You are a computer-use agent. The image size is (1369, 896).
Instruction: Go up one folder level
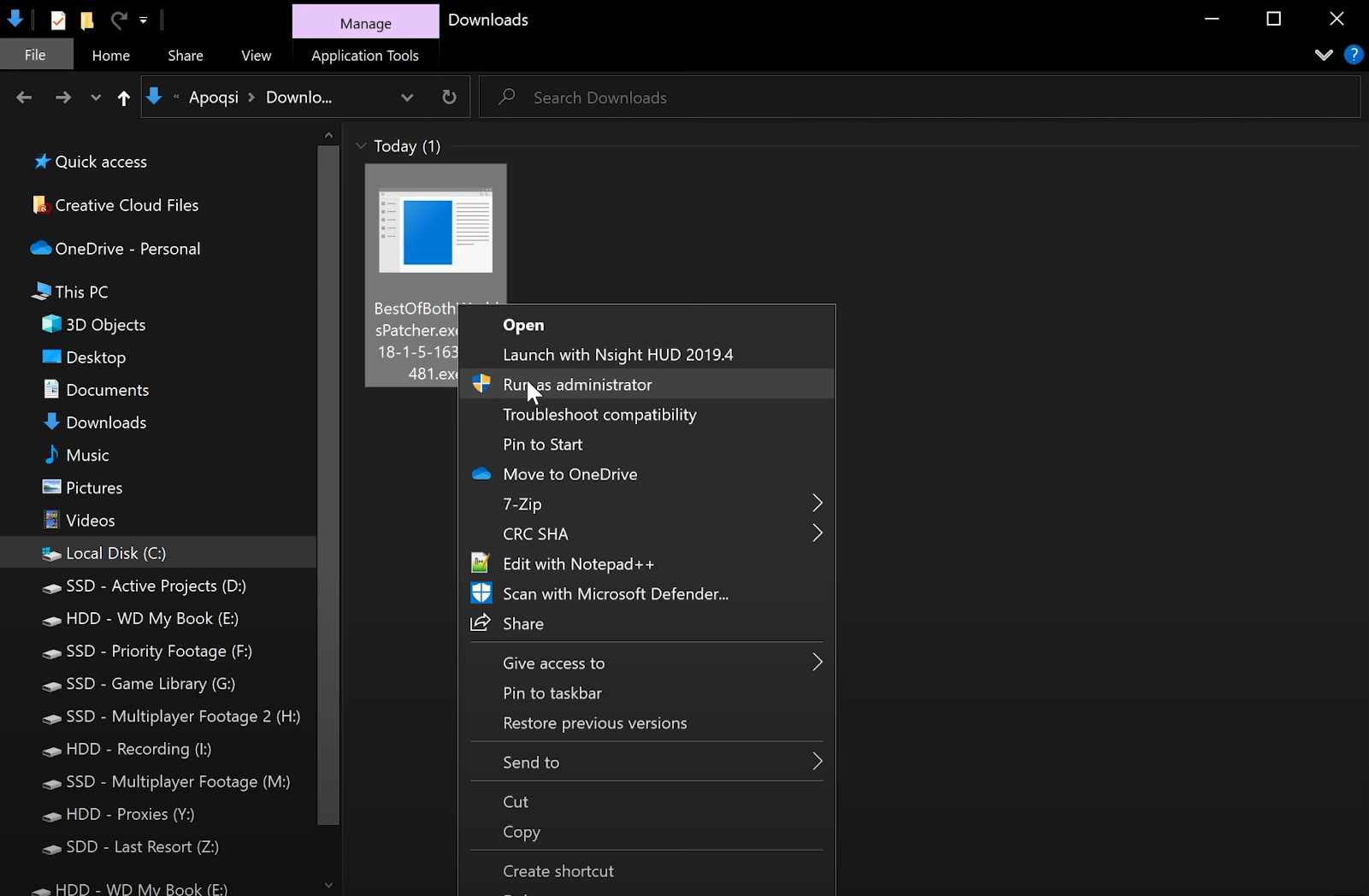click(124, 97)
